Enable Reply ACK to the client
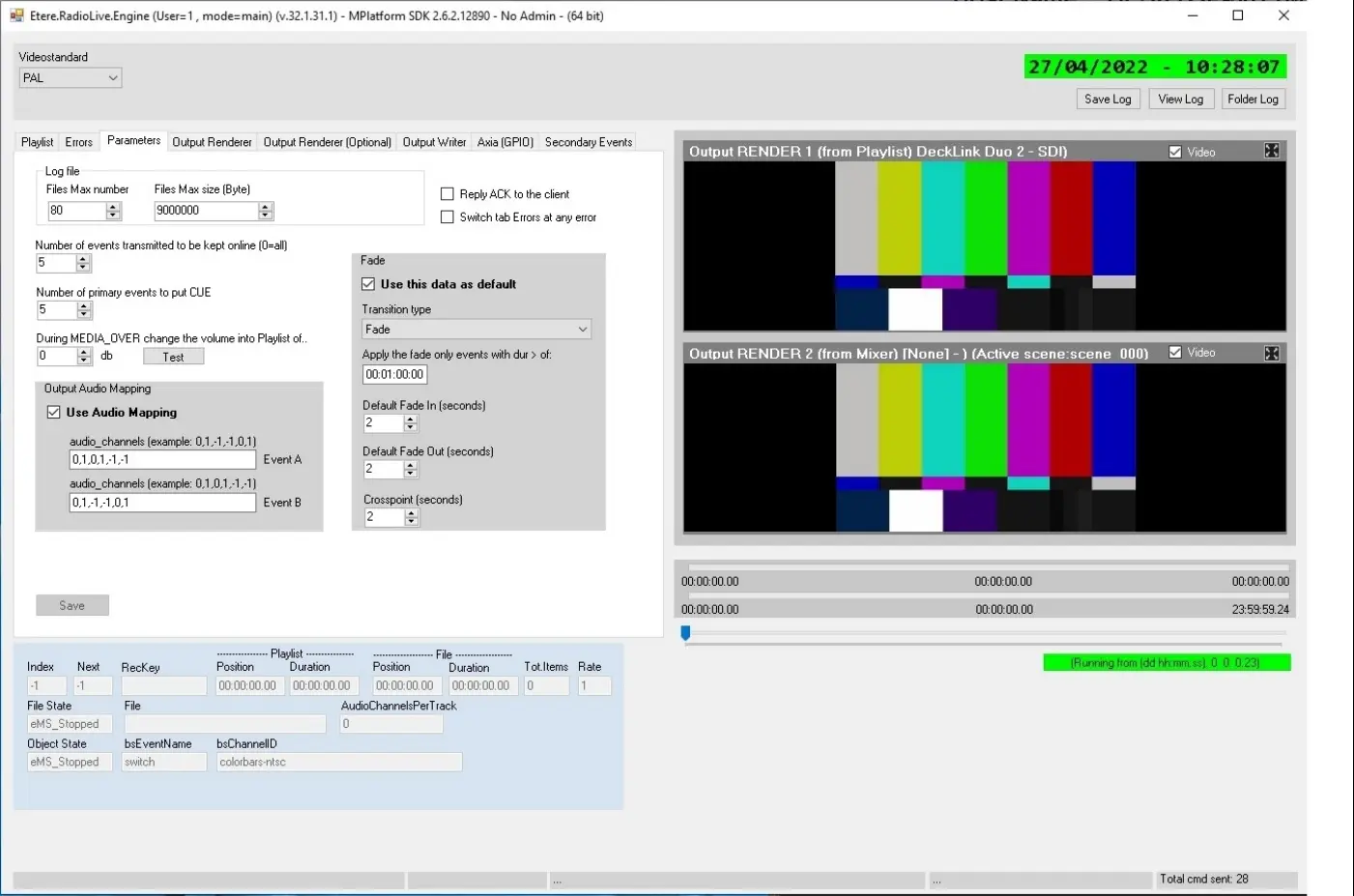1354x896 pixels. click(447, 194)
